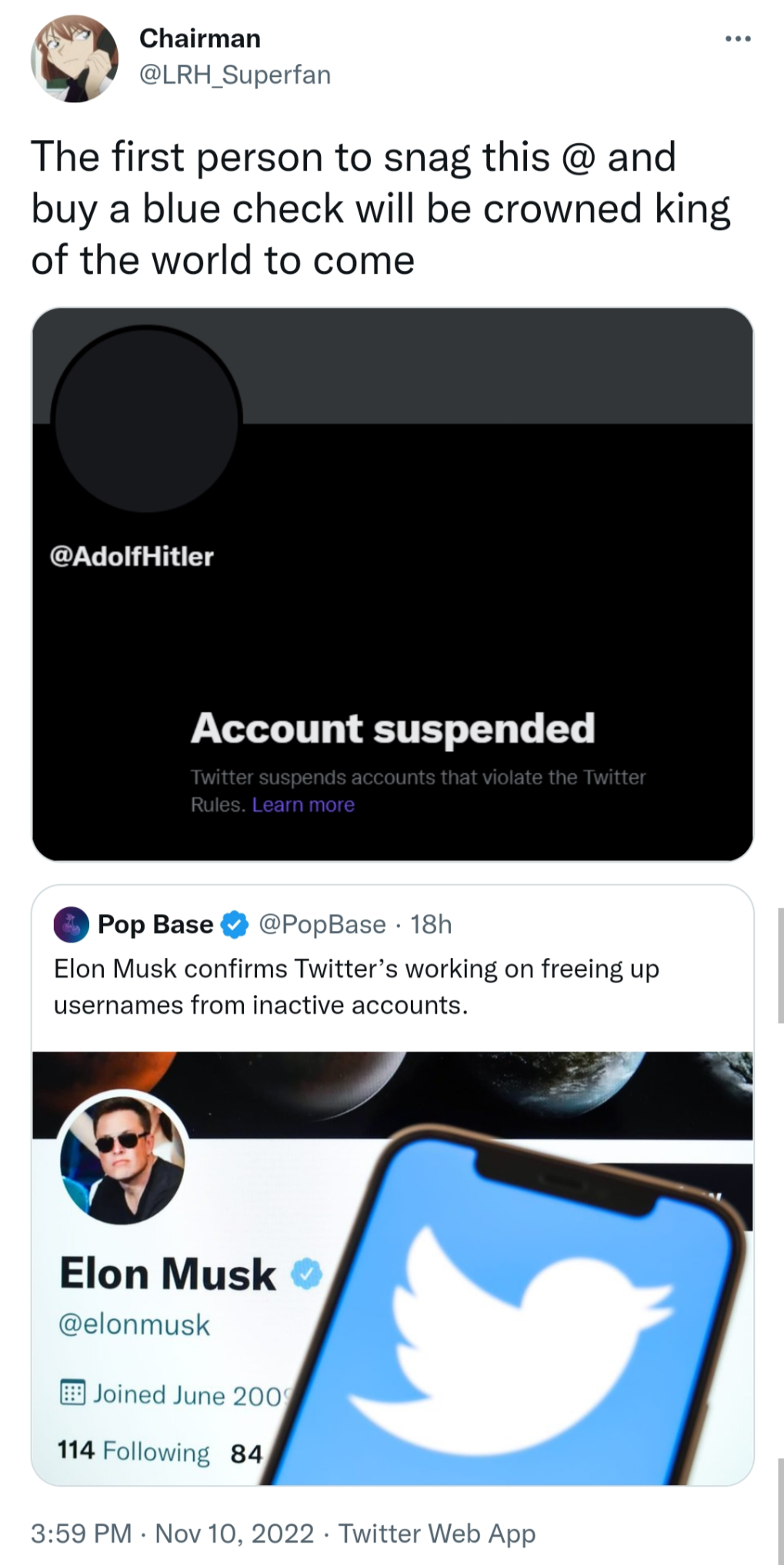Screen dimensions: 784x1565
Task: Click the Pop Base avatar icon
Action: 71,924
